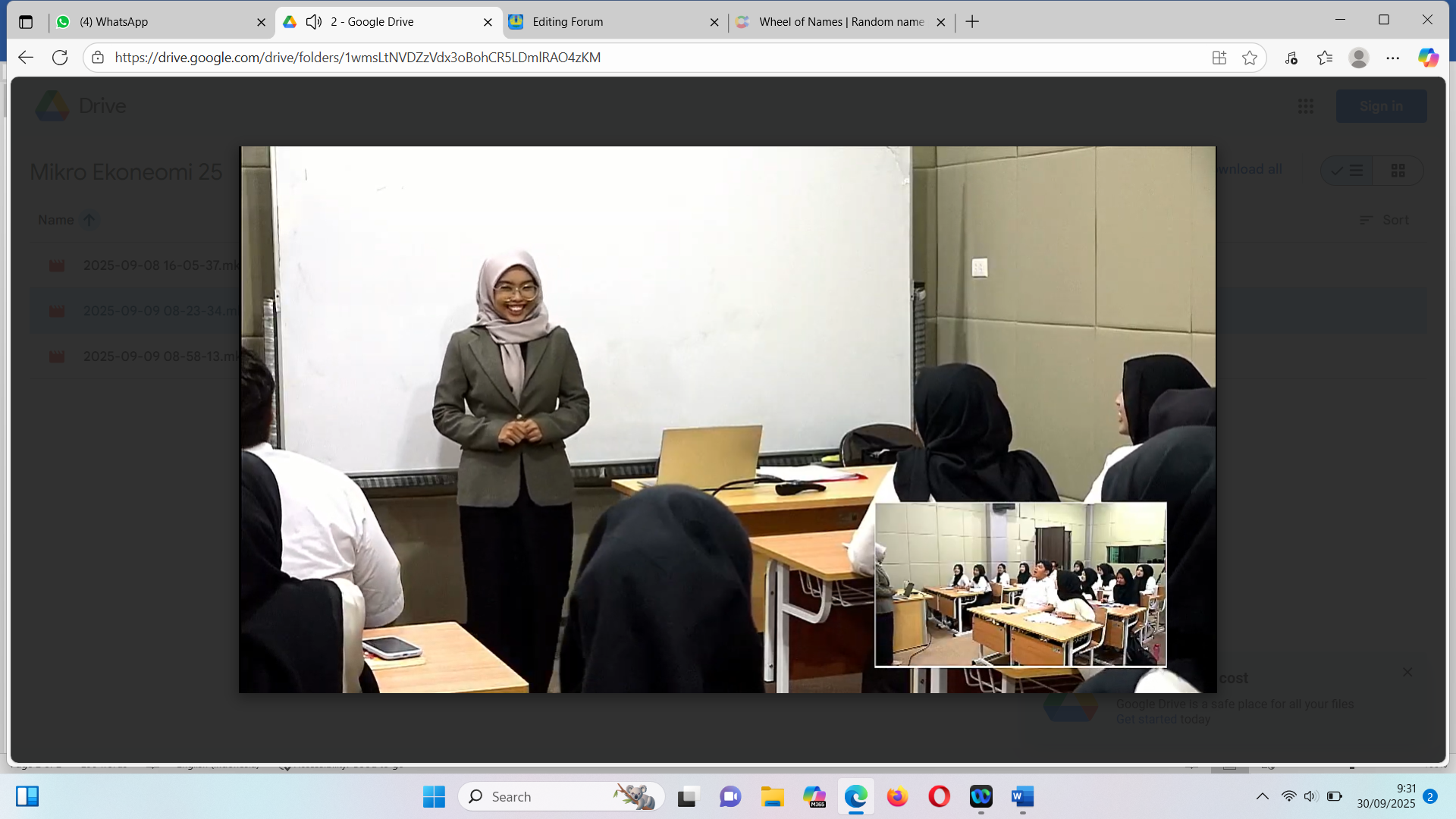Image resolution: width=1456 pixels, height=819 pixels.
Task: Open the Favorites list icon
Action: (x=1325, y=58)
